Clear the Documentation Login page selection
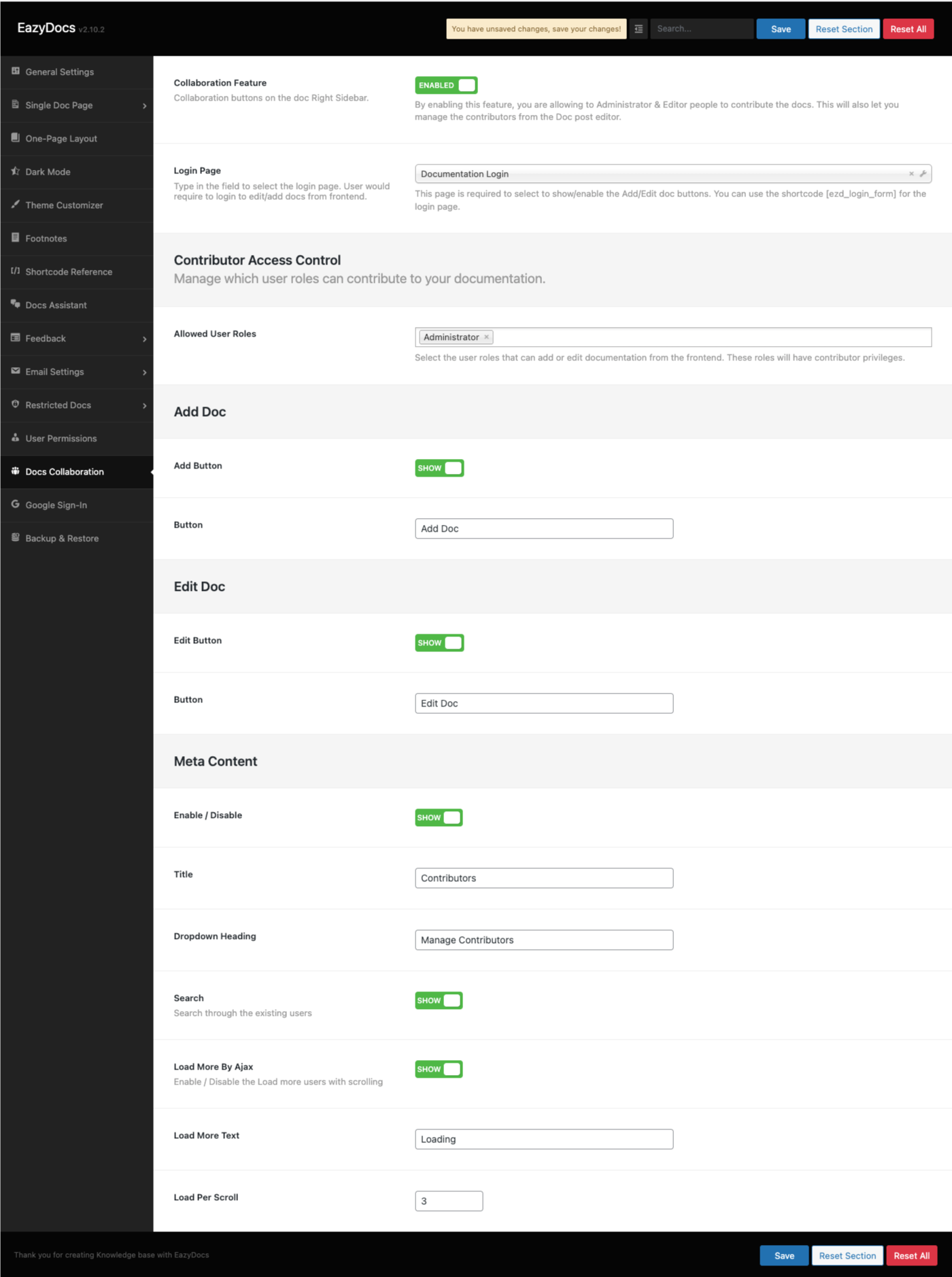The height and width of the screenshot is (1277, 952). (911, 174)
